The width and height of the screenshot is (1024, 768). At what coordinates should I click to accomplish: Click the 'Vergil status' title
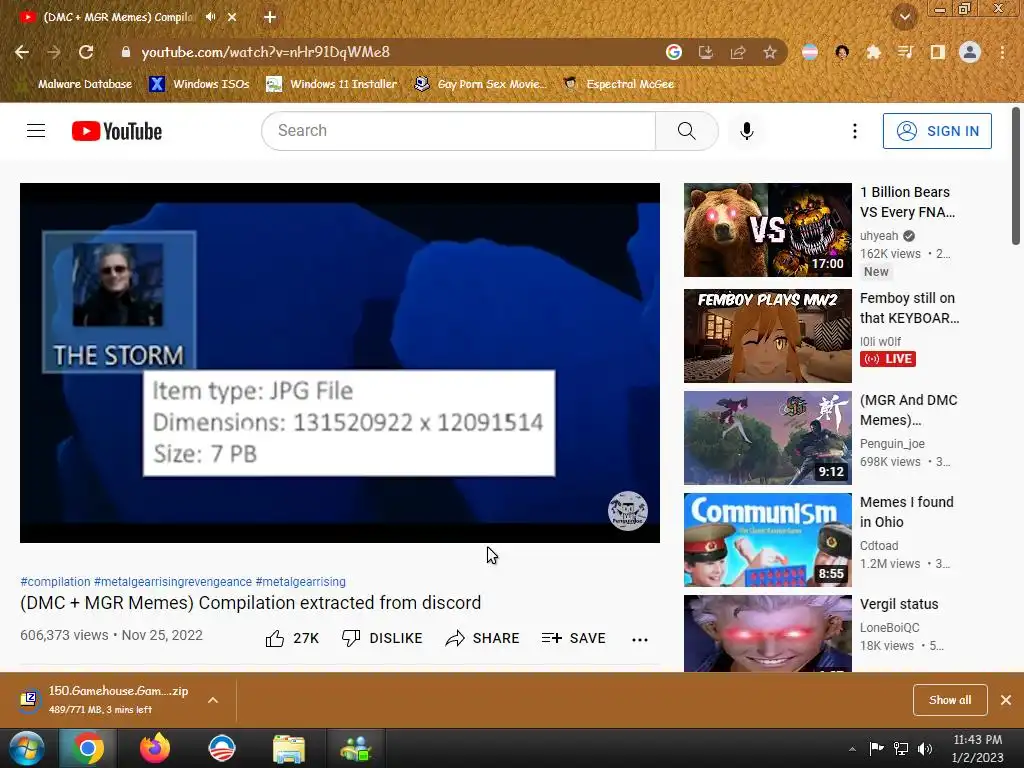point(899,604)
